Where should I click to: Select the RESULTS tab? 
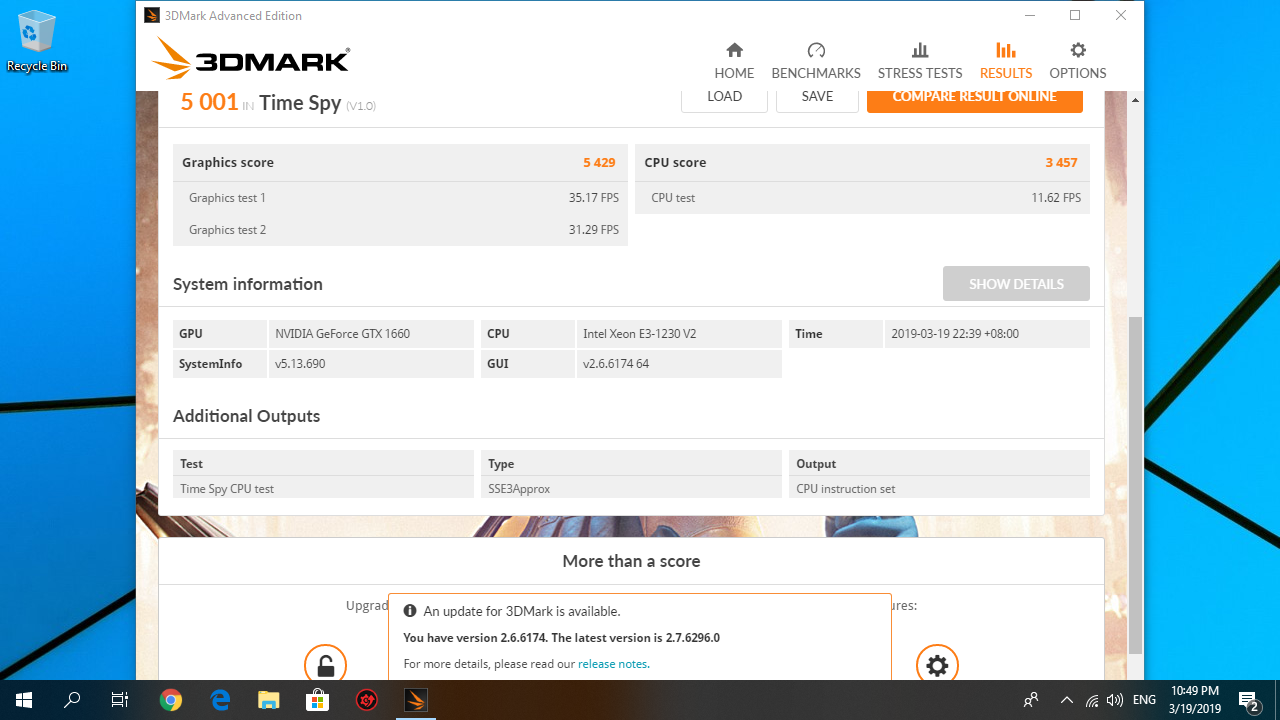[1006, 61]
